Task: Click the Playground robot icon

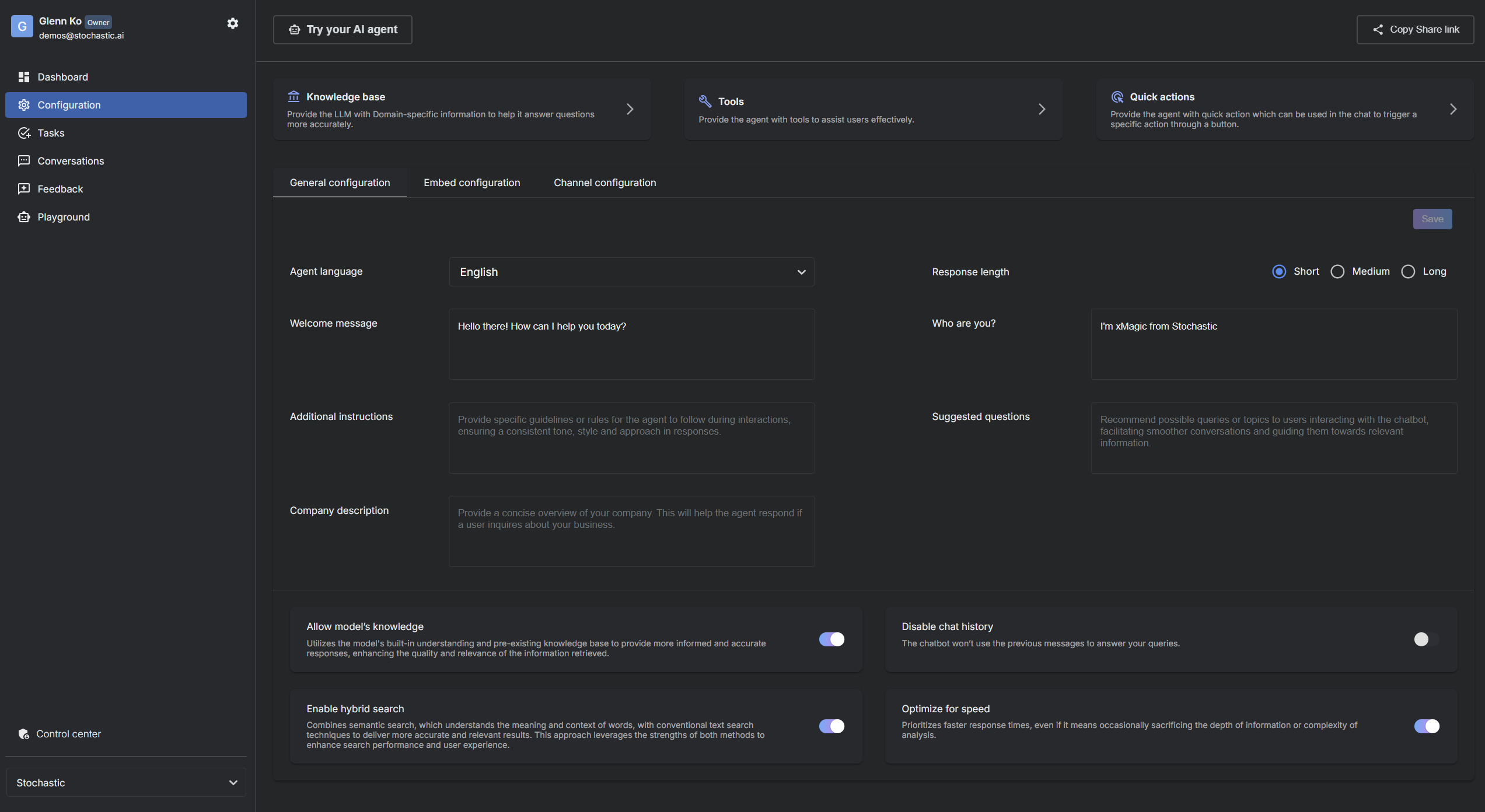Action: click(x=24, y=217)
